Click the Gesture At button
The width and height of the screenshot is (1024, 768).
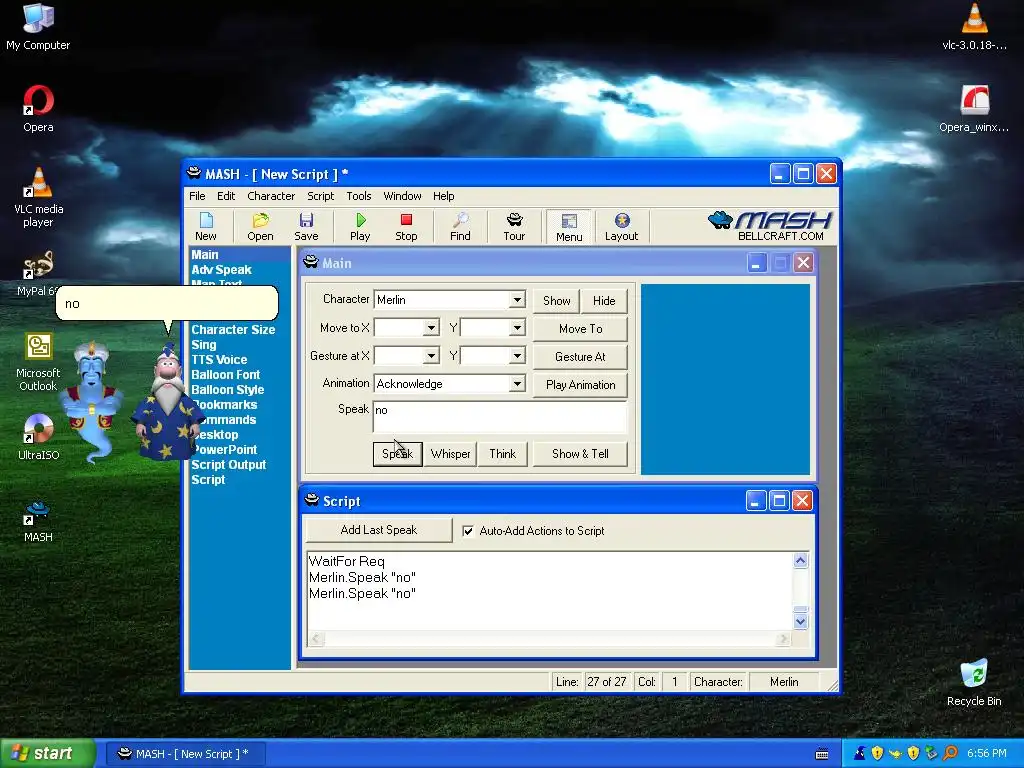580,357
